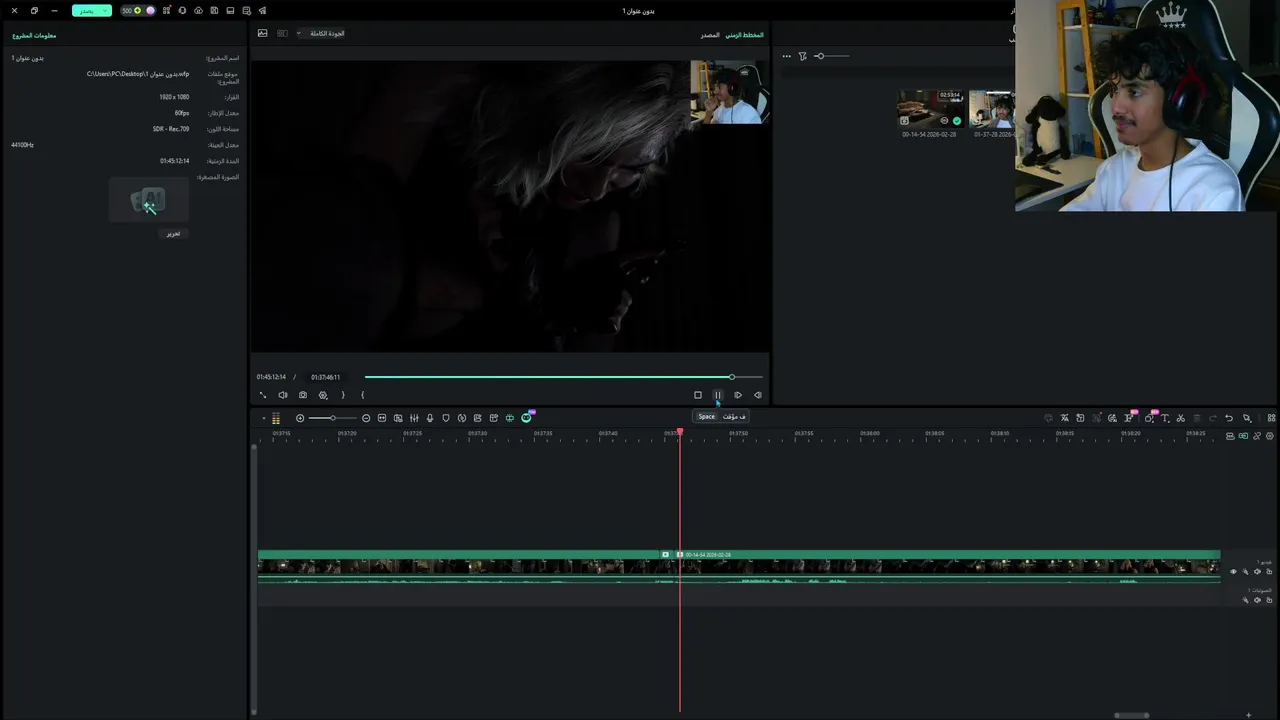Click the horizontal timeline scrollbar
Viewport: 1280px width, 720px height.
[1132, 715]
